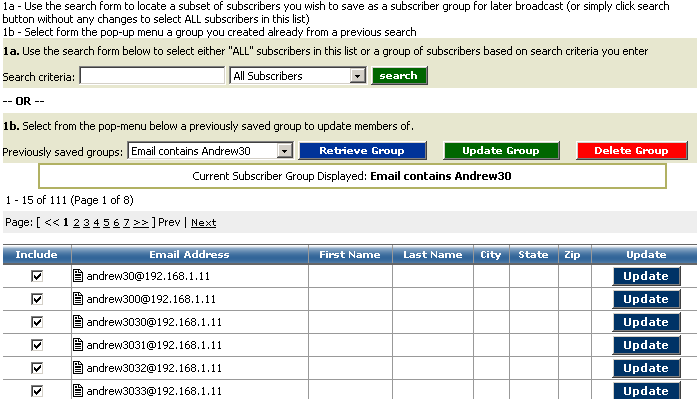Click the email andrew300@192.168.1.11
This screenshot has height=399, width=697.
[151, 299]
